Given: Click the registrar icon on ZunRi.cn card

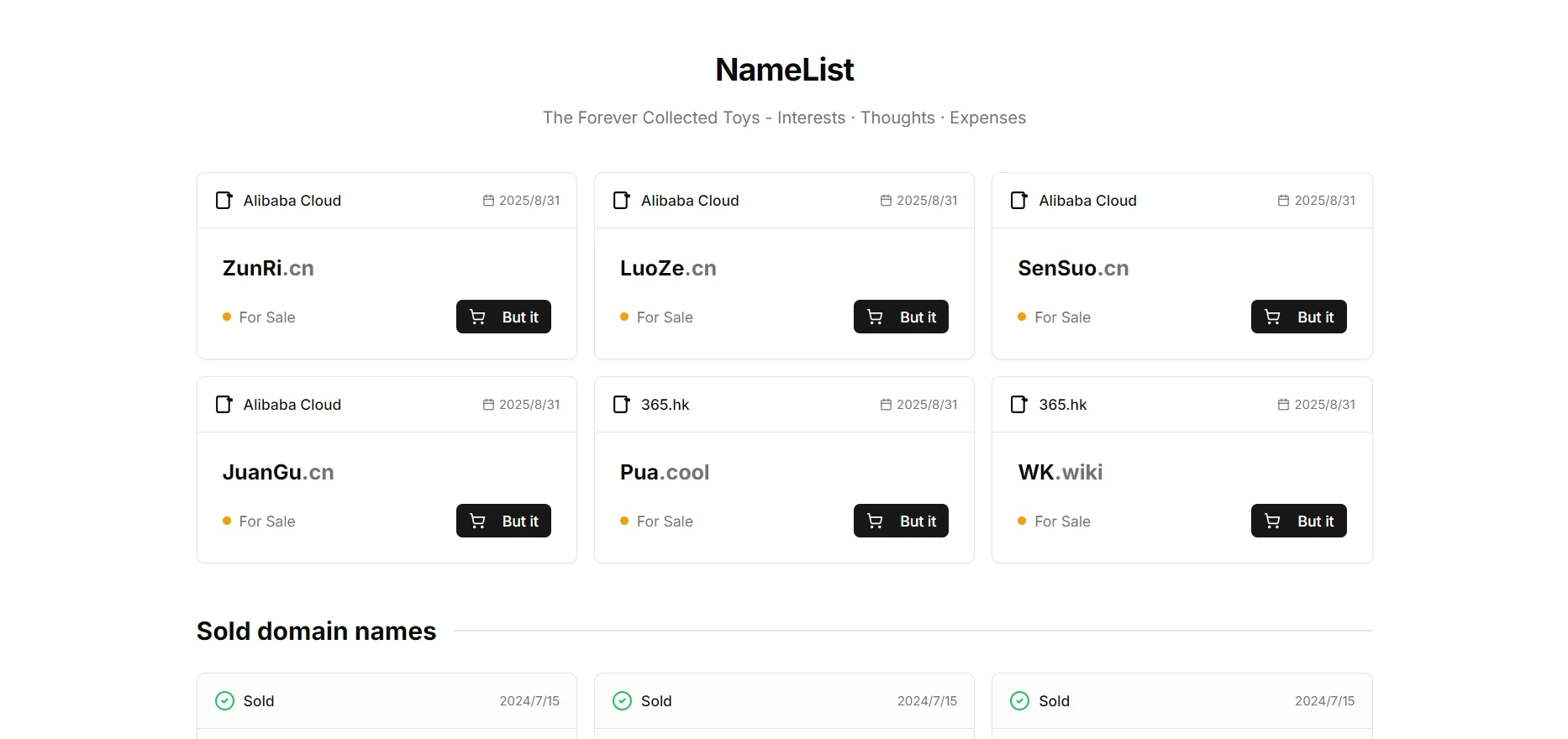Looking at the screenshot, I should click(224, 200).
